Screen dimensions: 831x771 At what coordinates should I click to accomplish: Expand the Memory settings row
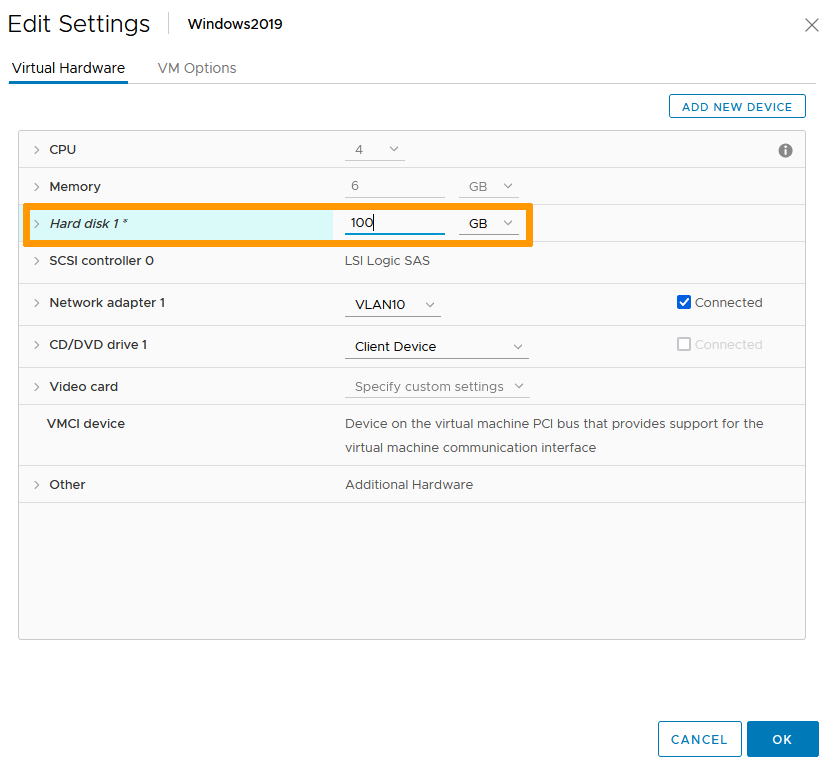click(x=37, y=187)
